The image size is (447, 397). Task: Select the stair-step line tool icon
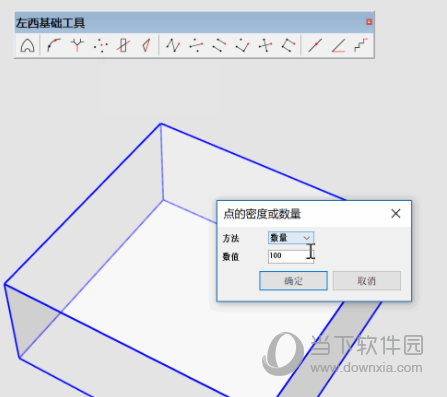(x=361, y=45)
